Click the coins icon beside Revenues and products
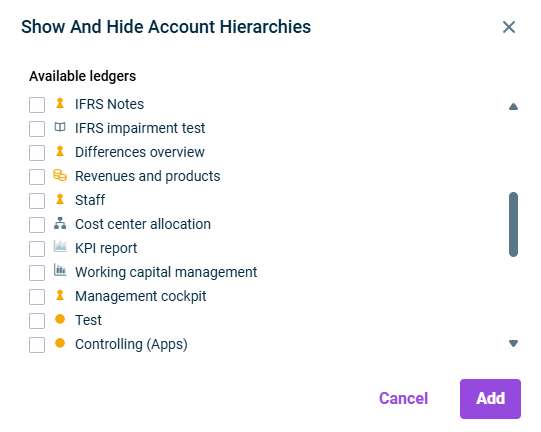541x432 pixels. (x=60, y=175)
